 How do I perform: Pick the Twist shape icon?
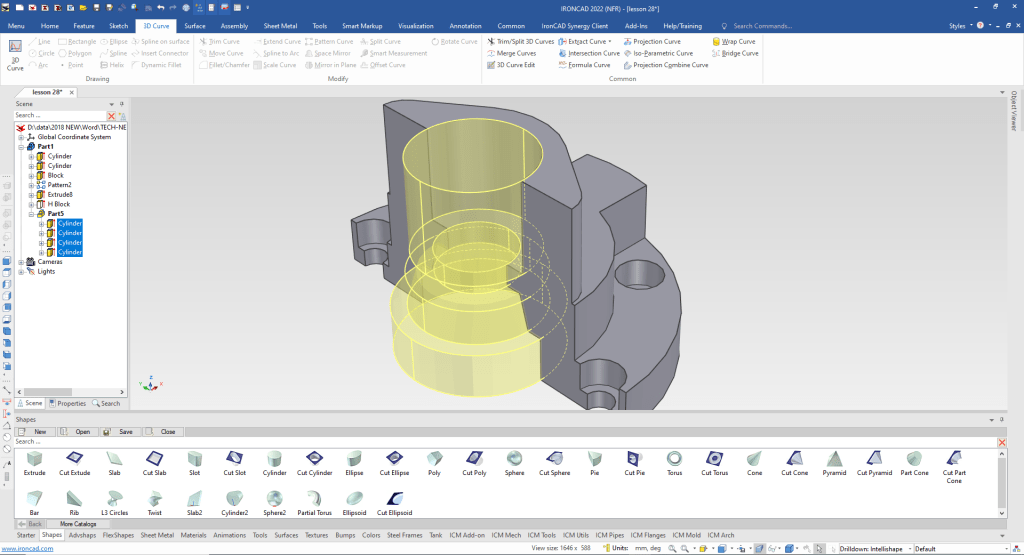click(155, 498)
